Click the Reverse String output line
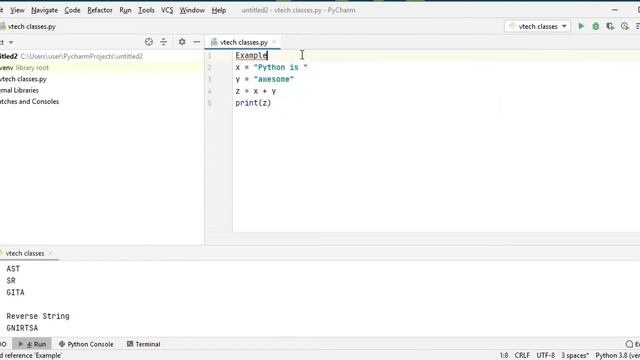Viewport: 640px width, 360px height. click(x=38, y=316)
